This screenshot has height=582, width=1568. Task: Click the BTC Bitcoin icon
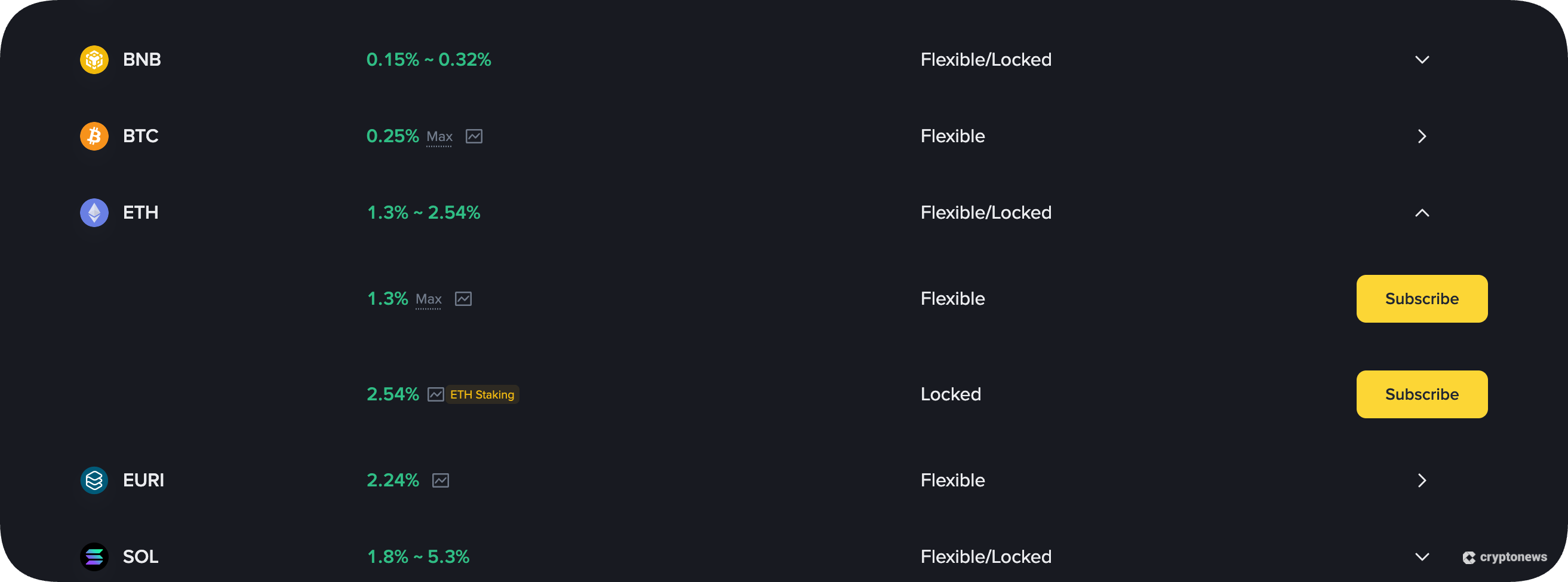pyautogui.click(x=94, y=136)
